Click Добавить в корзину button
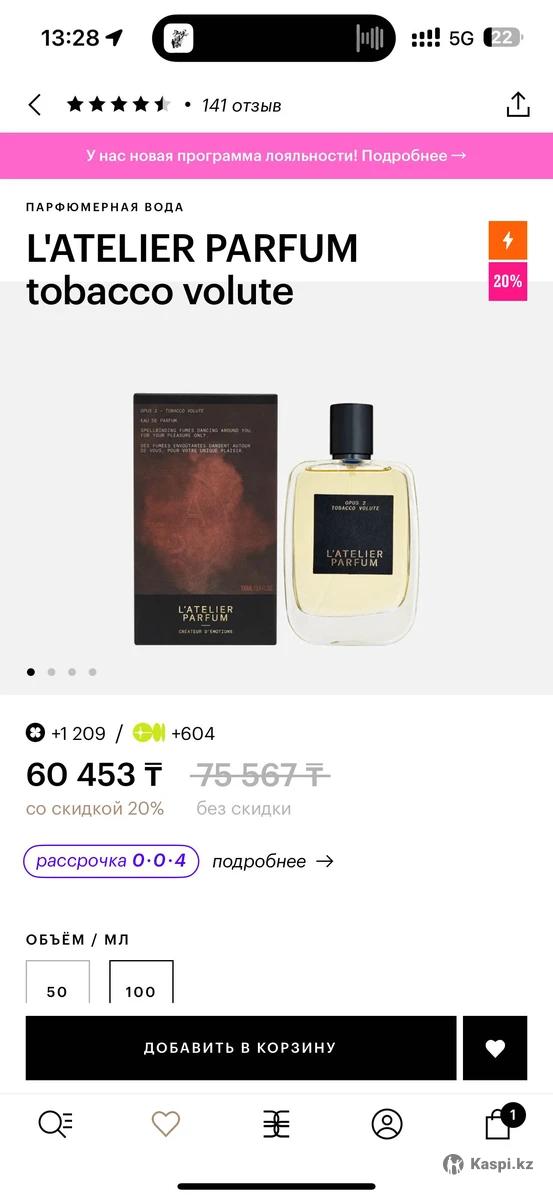The height and width of the screenshot is (1200, 553). click(241, 1048)
